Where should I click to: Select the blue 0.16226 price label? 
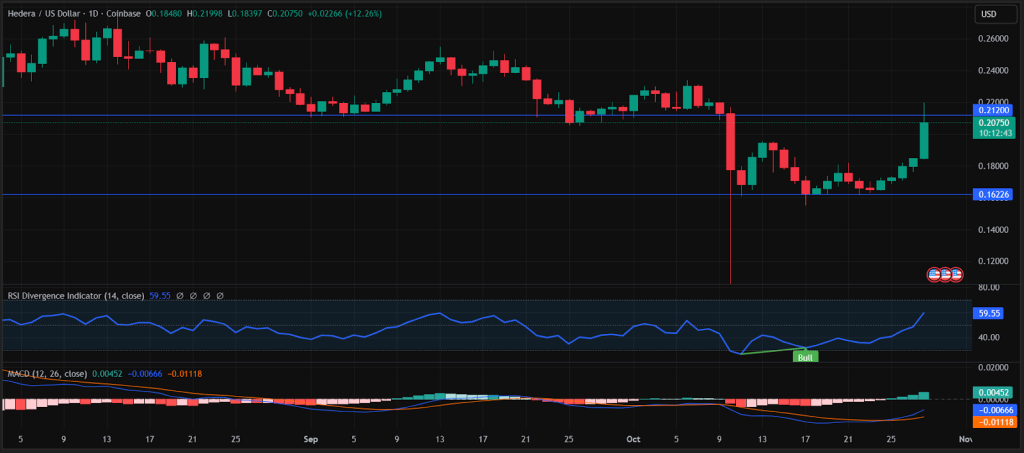(994, 195)
